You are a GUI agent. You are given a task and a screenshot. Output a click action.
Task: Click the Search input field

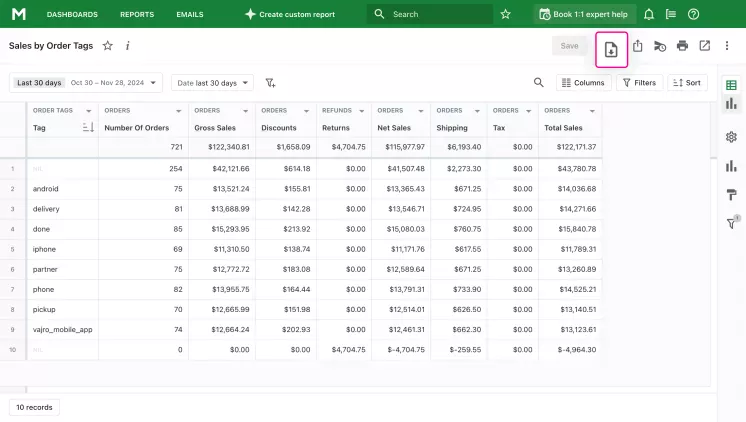[430, 14]
